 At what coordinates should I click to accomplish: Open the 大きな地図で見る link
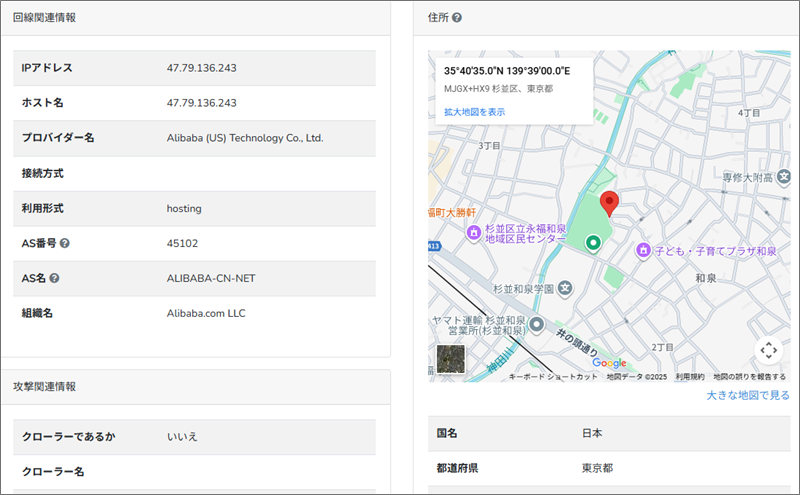(x=746, y=396)
